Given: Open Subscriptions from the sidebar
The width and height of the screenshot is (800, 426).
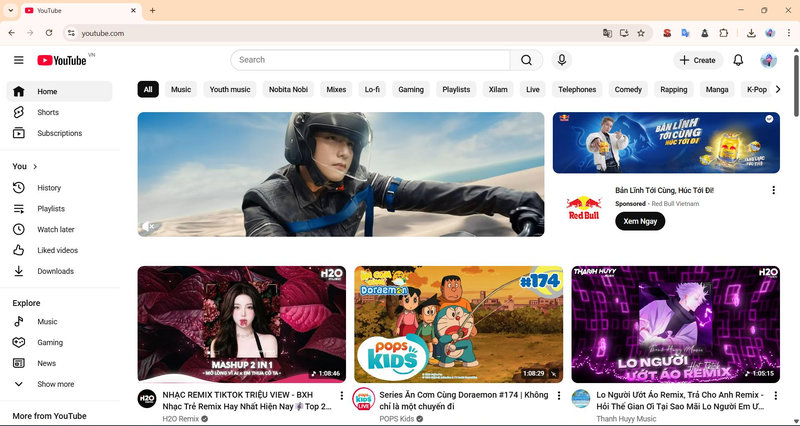Looking at the screenshot, I should click(x=59, y=133).
